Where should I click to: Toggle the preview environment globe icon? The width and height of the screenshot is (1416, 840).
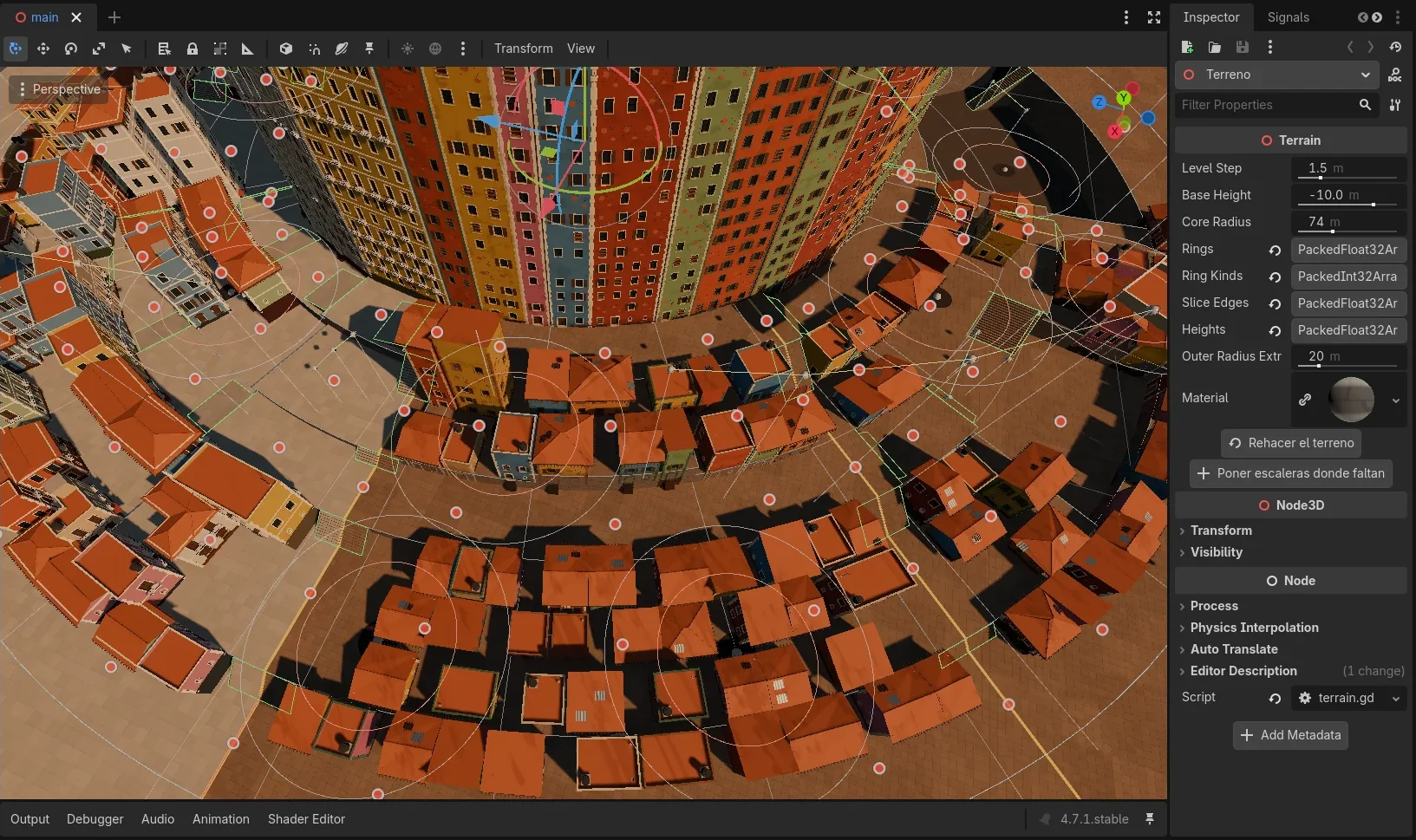pyautogui.click(x=435, y=49)
